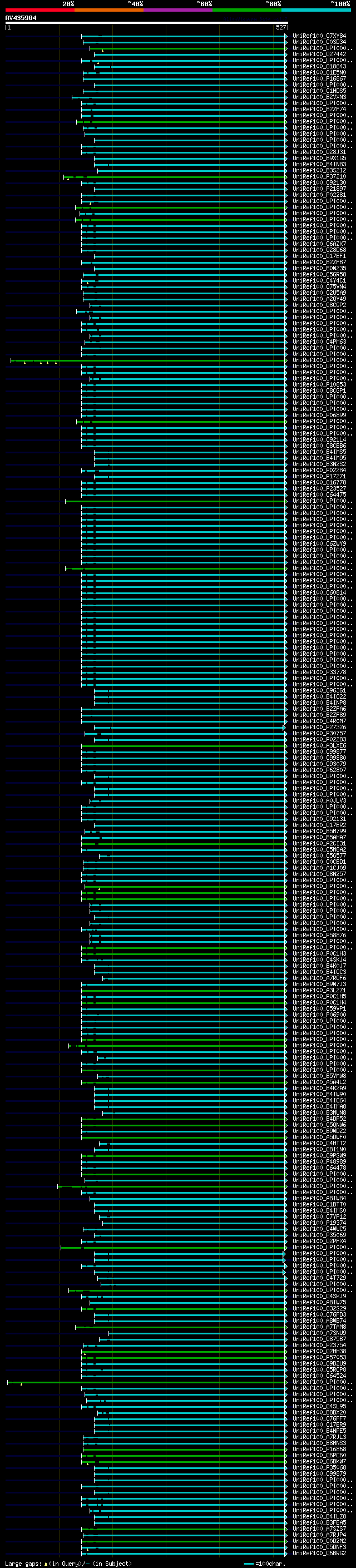Click hit UniRef100_Q6ZWY9
356x1568 pixels.
319,543
